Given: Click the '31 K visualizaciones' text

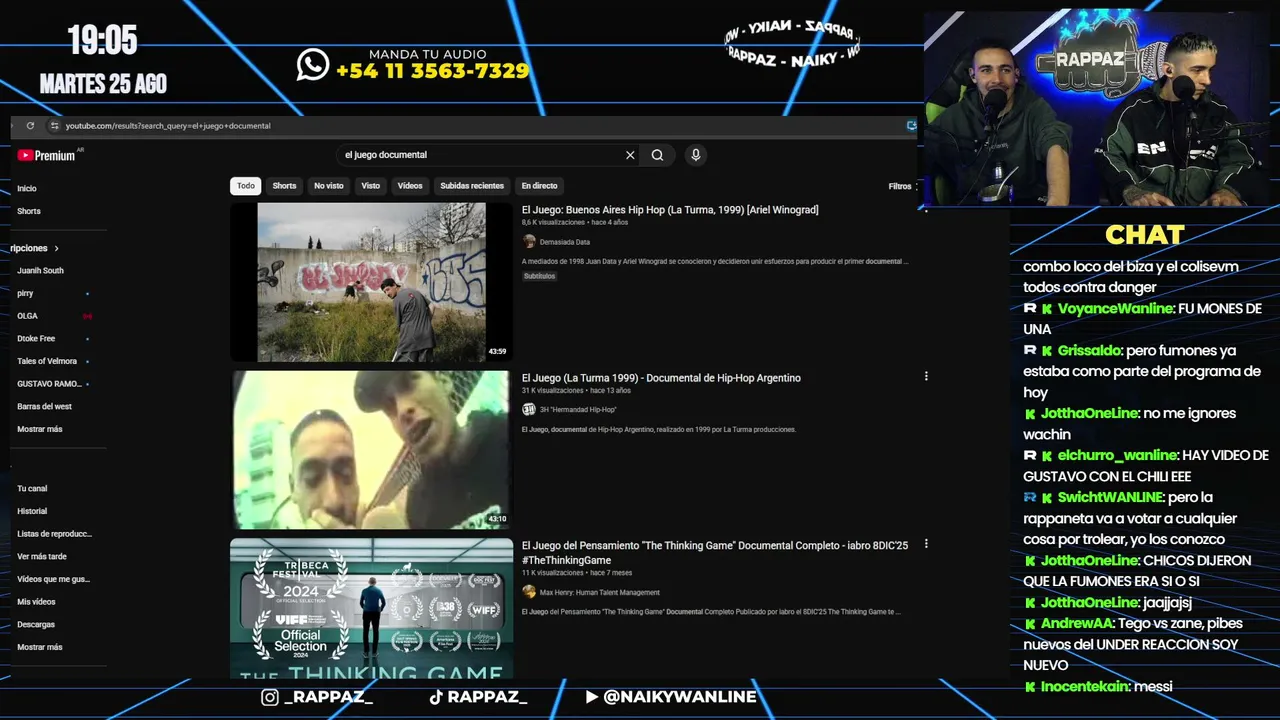Looking at the screenshot, I should point(553,390).
